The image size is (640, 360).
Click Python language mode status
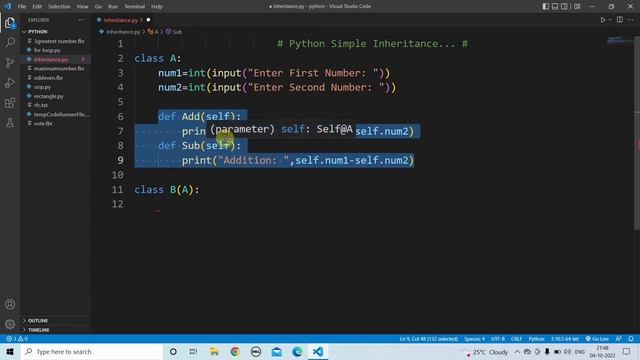(x=536, y=339)
